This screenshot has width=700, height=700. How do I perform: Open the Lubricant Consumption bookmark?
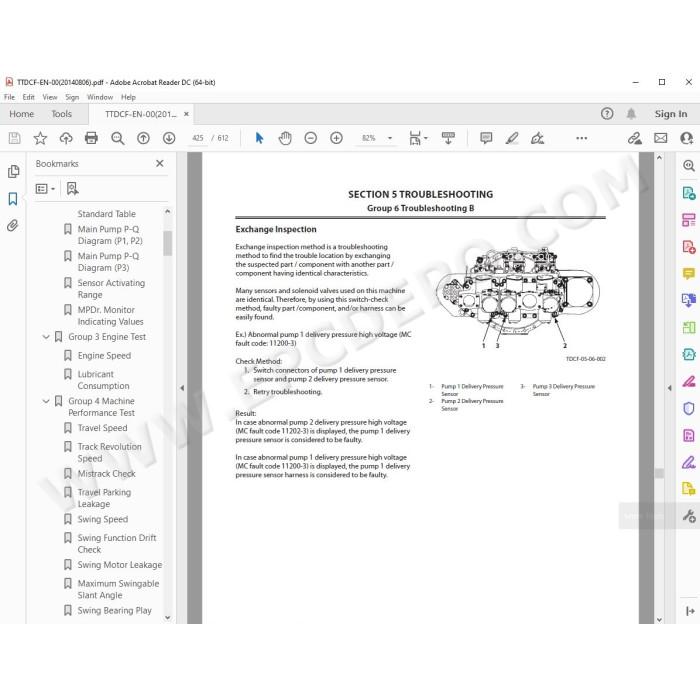tap(104, 380)
